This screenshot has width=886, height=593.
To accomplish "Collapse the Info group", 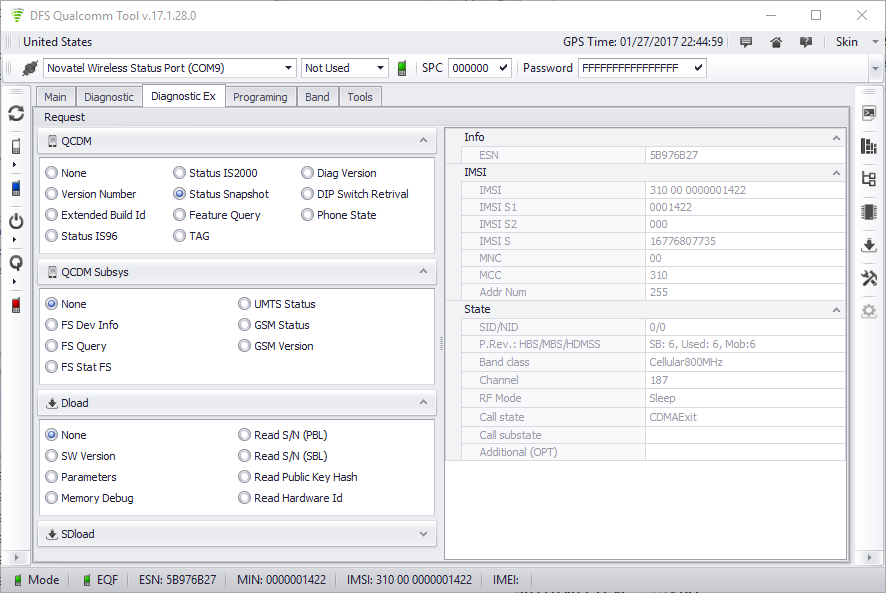I will pos(836,138).
